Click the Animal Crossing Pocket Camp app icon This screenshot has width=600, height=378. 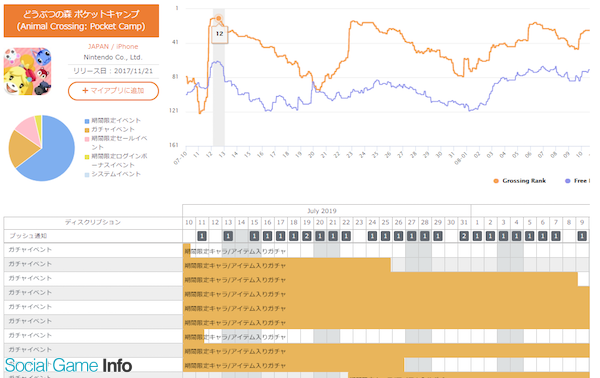point(27,71)
